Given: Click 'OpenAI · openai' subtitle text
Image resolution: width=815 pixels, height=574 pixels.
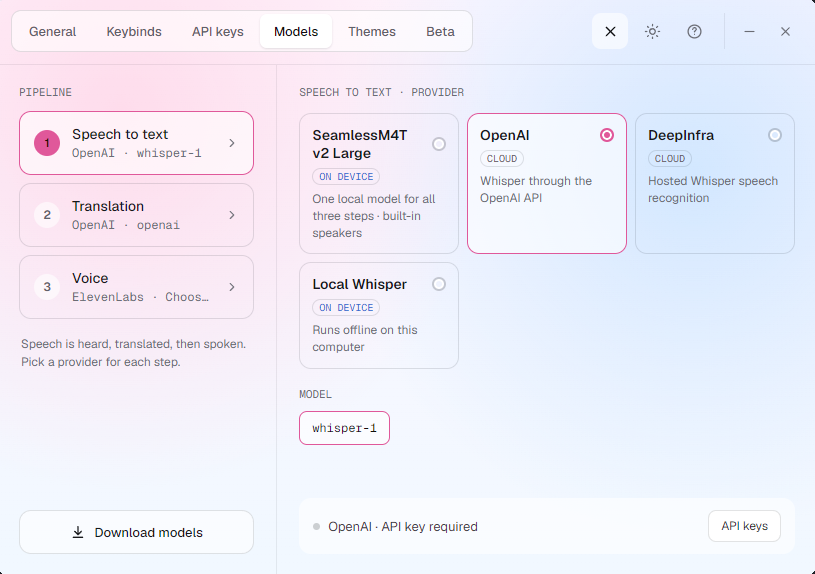Looking at the screenshot, I should 126,225.
